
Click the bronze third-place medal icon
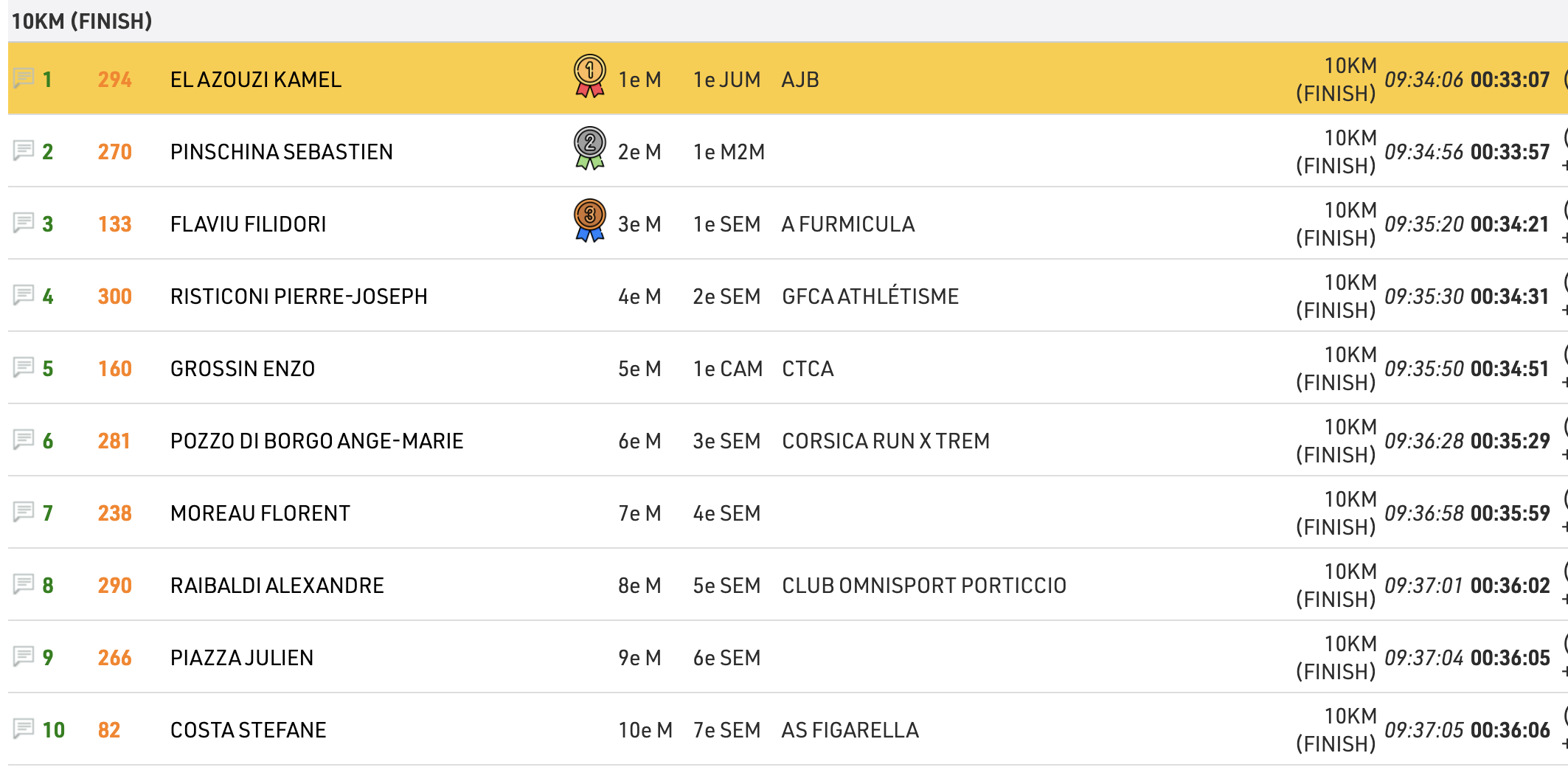589,221
